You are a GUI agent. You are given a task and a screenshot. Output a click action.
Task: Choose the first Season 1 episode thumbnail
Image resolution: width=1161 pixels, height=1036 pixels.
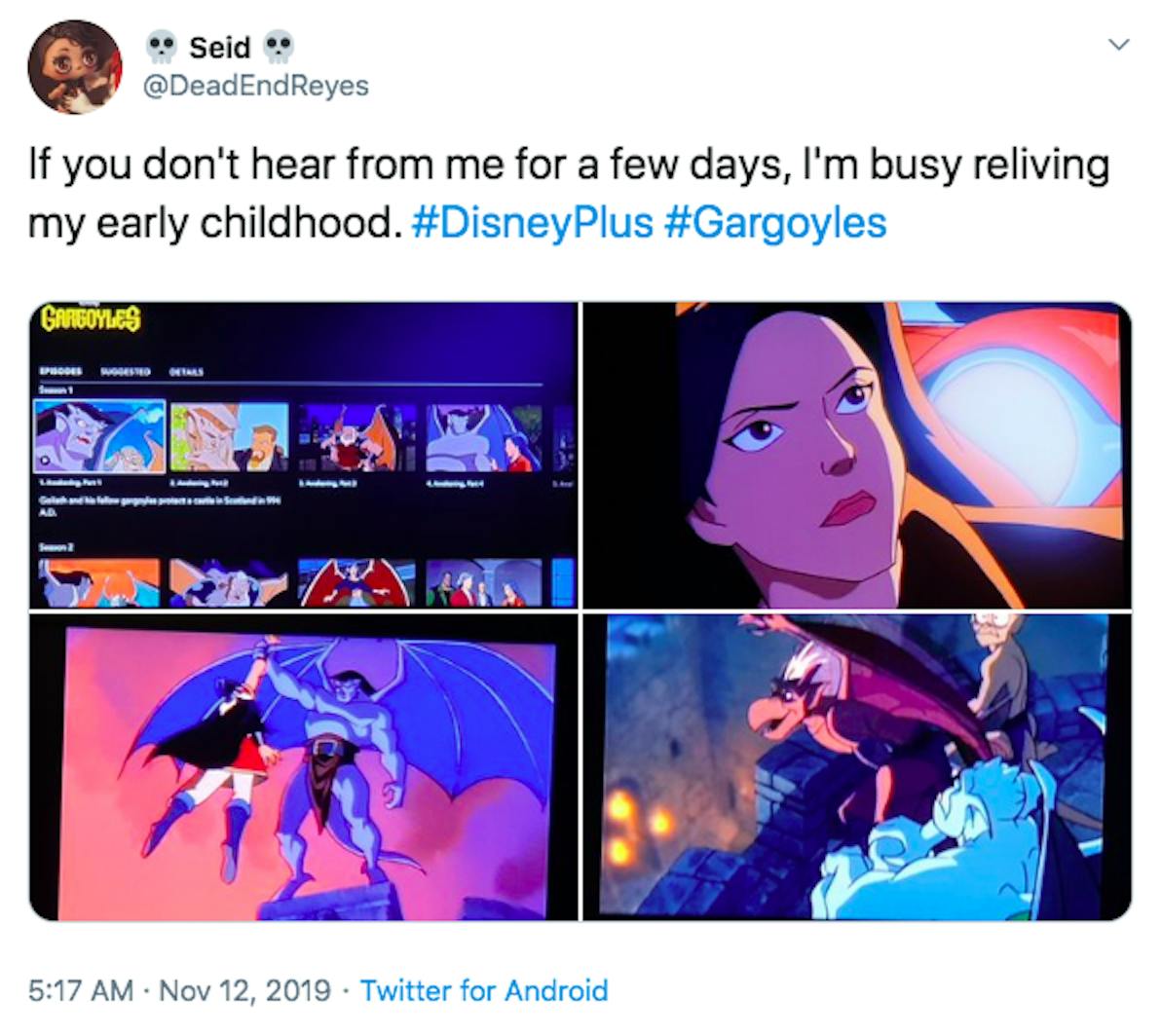click(99, 436)
